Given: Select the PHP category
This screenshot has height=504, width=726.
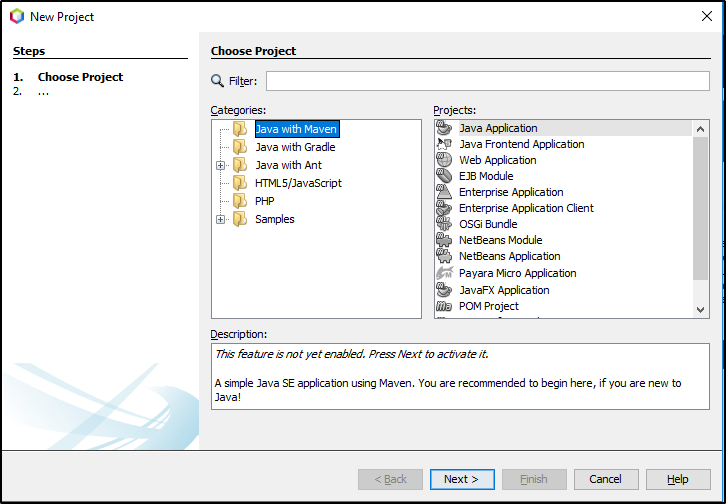Looking at the screenshot, I should (264, 201).
